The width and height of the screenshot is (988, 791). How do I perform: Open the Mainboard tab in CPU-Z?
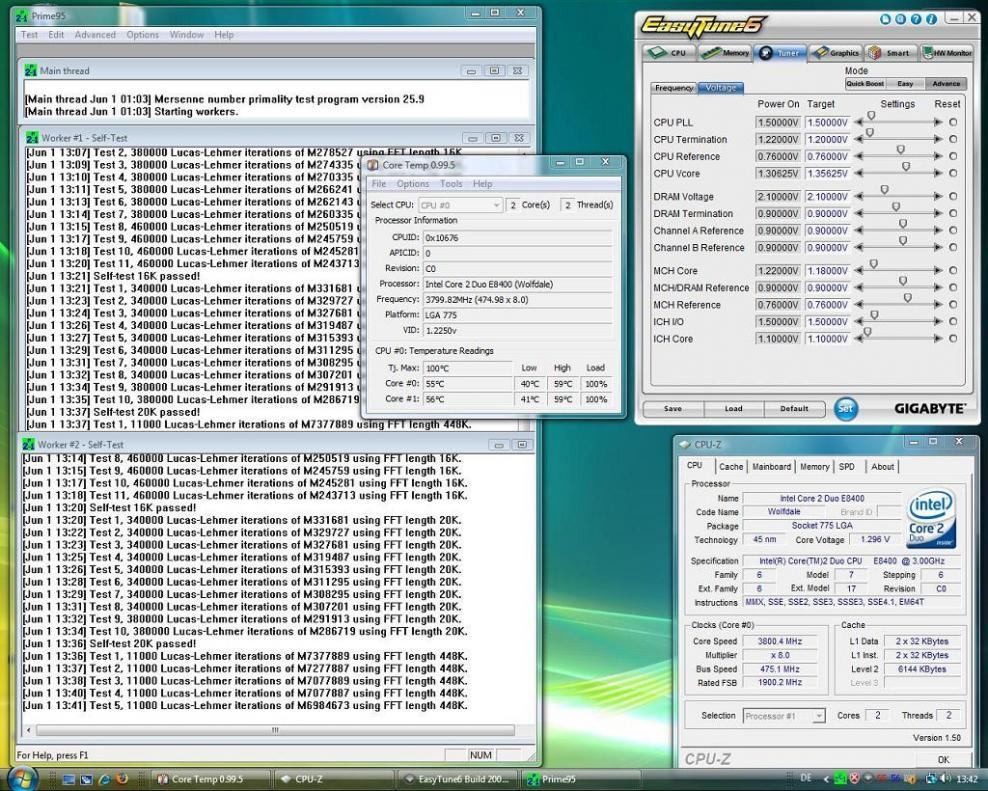771,466
